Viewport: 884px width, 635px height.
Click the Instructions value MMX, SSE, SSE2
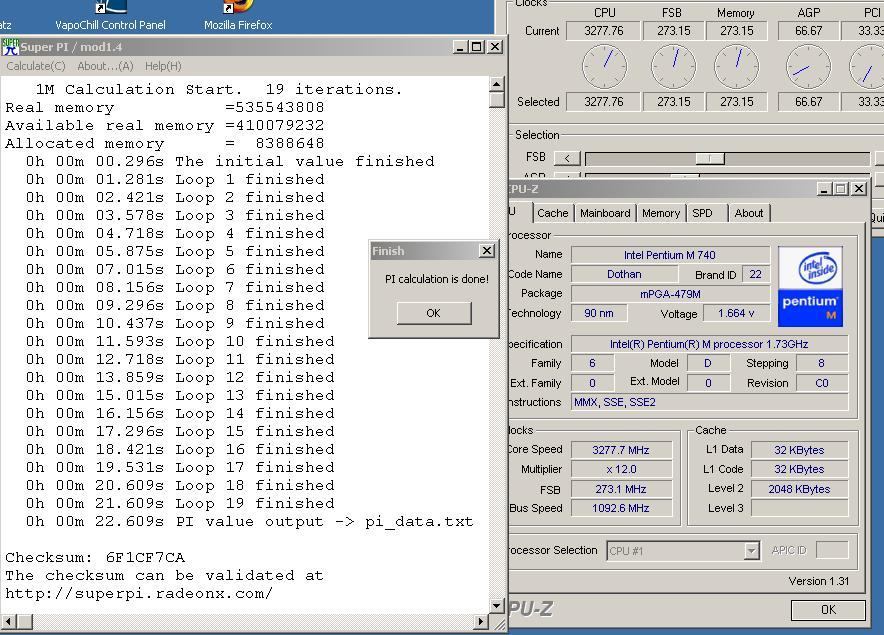[710, 402]
